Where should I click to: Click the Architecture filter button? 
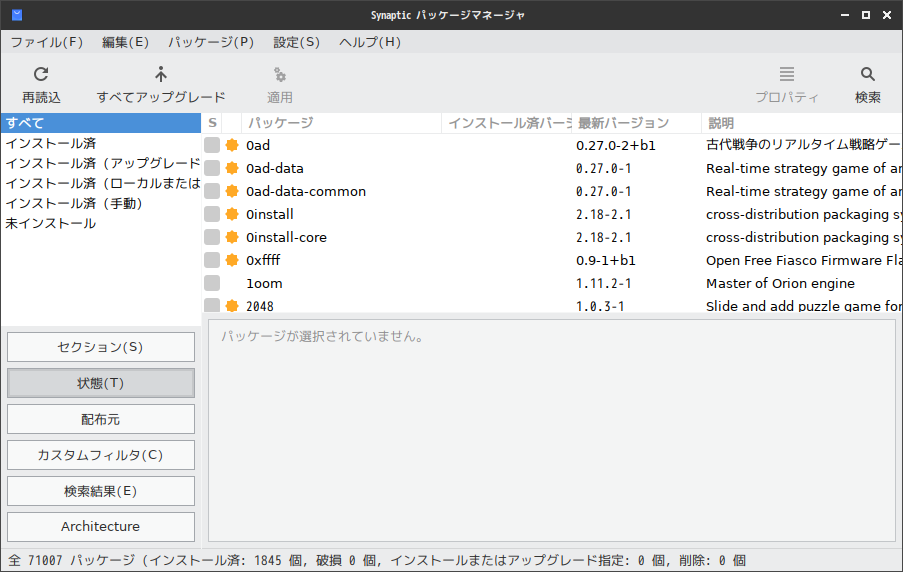point(101,526)
